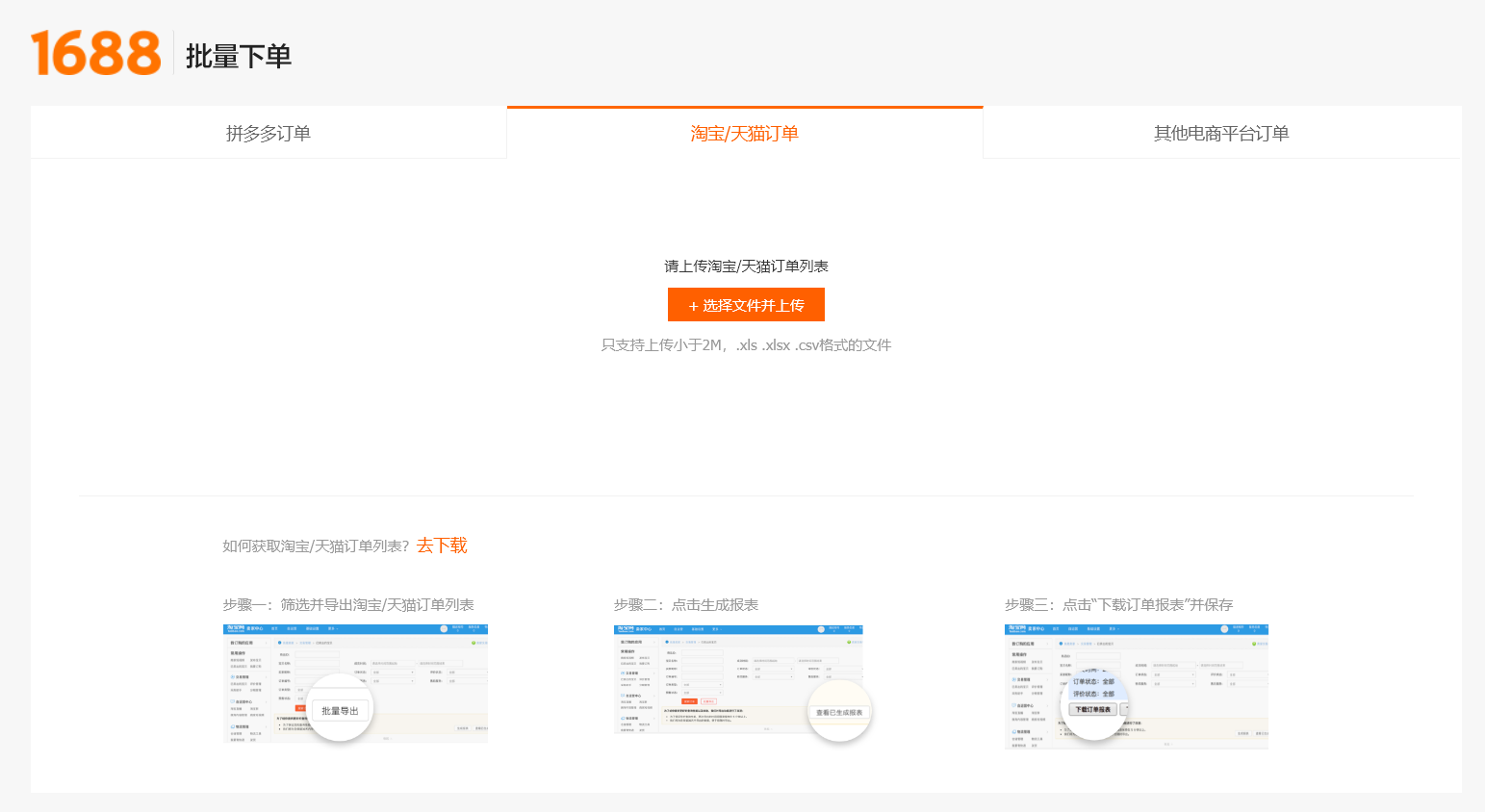Switch to the 拼多多订单 tab
The height and width of the screenshot is (812, 1485).
tap(269, 133)
